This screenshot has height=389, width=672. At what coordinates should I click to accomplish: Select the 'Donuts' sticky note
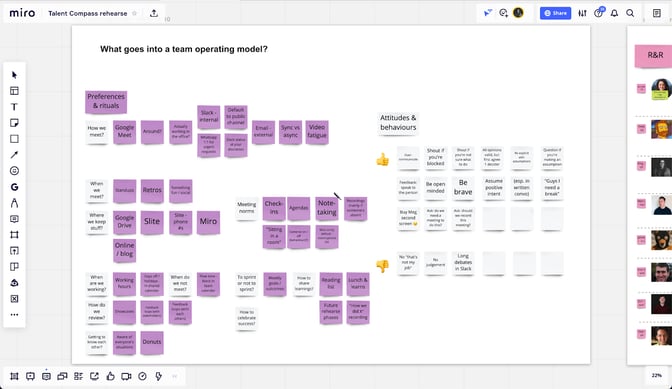click(x=152, y=342)
